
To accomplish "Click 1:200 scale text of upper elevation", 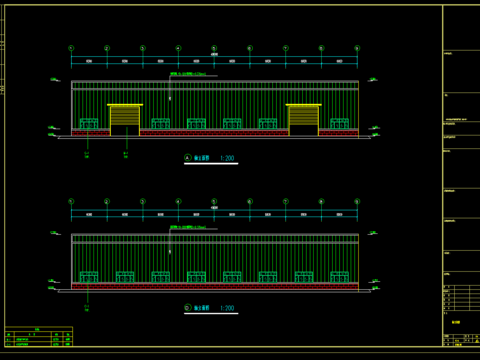I will tap(227, 158).
